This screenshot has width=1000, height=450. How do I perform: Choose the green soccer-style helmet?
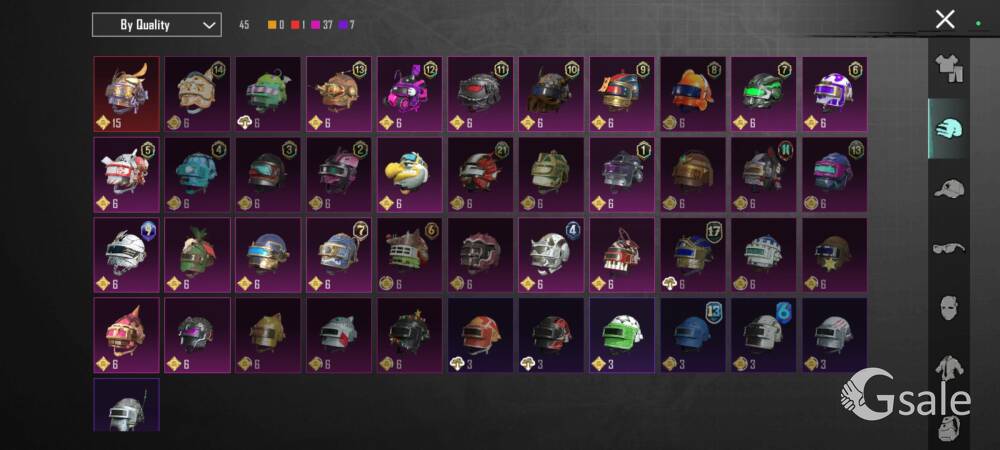point(622,335)
